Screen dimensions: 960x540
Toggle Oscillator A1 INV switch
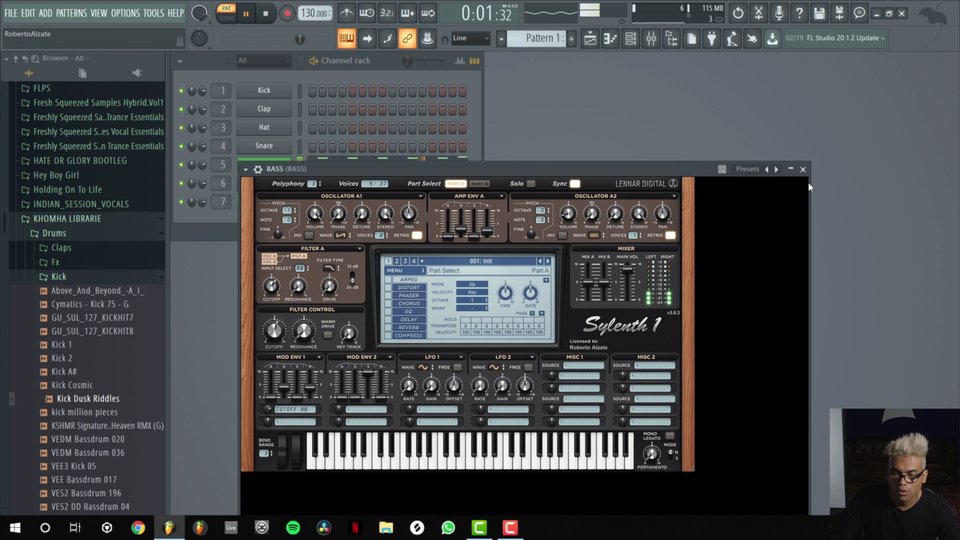point(309,235)
